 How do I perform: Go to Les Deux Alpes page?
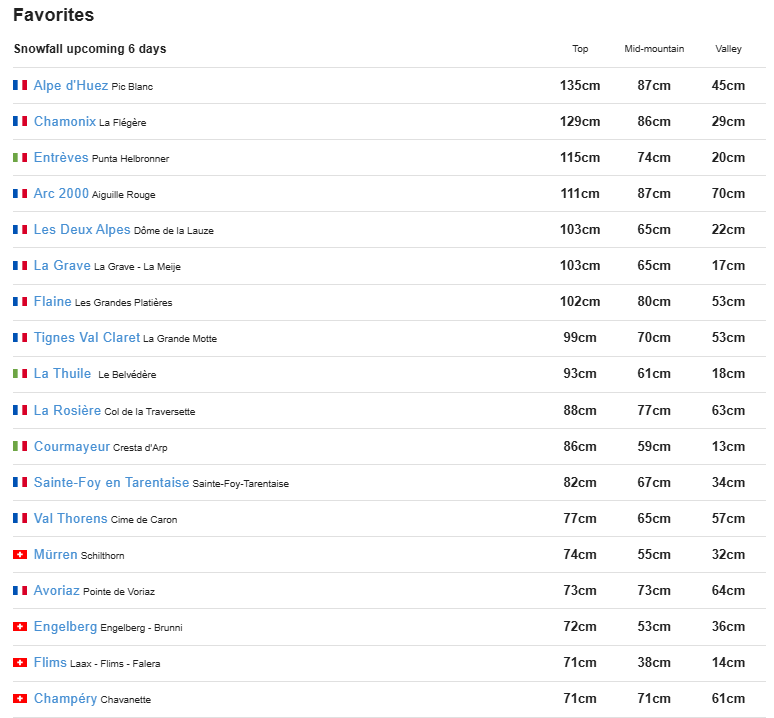(x=82, y=230)
